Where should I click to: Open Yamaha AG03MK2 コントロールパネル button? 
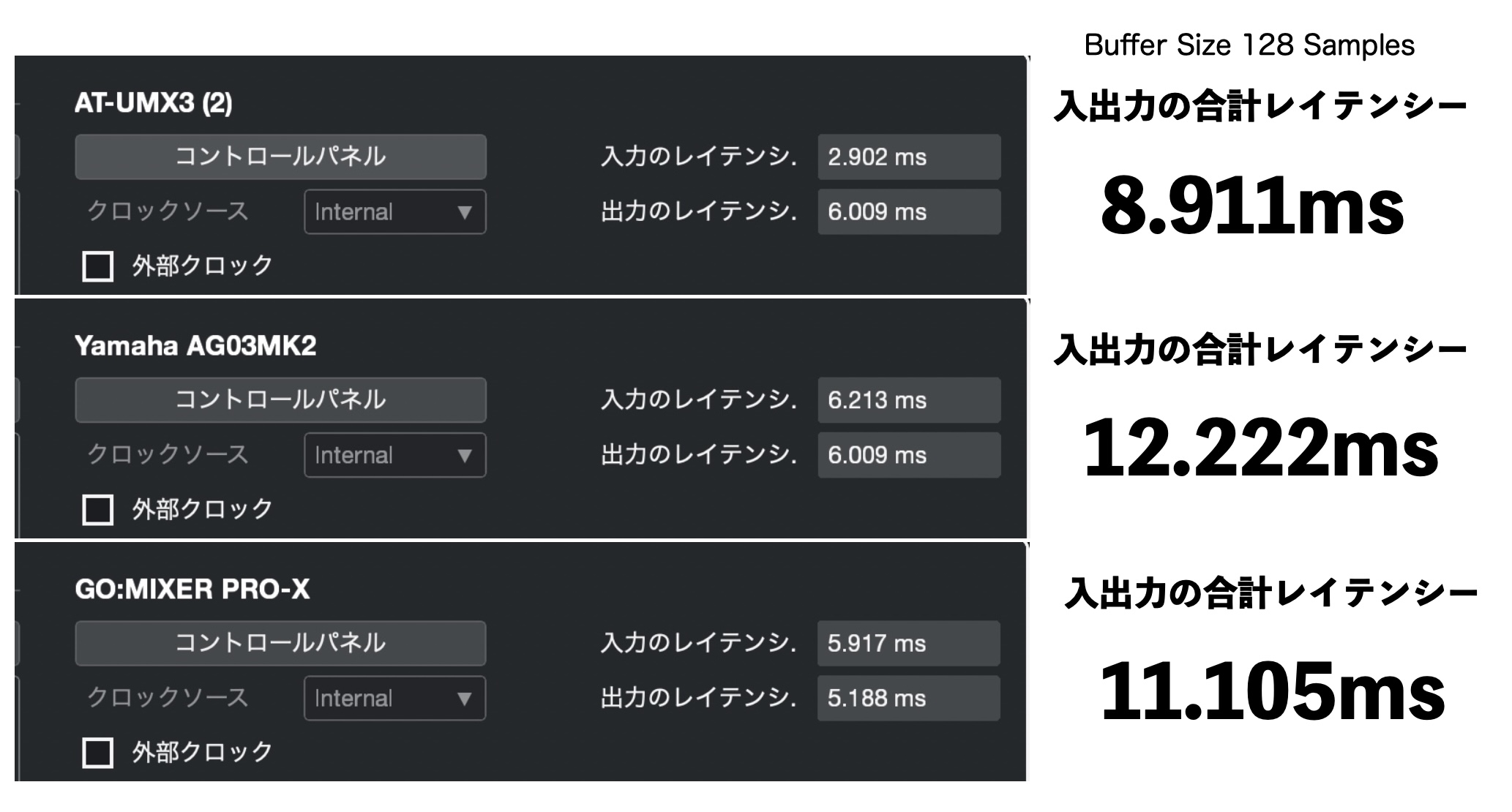pos(280,400)
